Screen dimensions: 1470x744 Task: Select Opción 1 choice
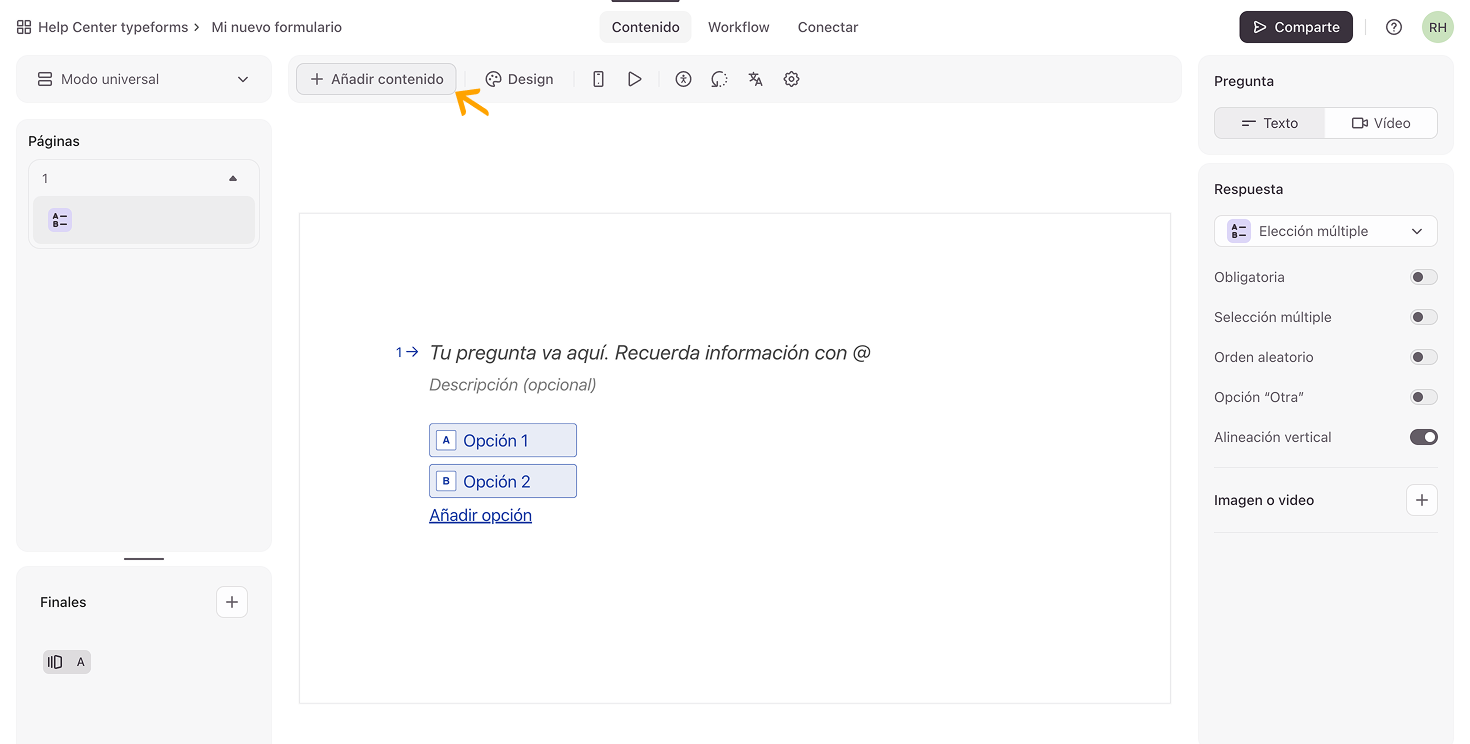(503, 440)
